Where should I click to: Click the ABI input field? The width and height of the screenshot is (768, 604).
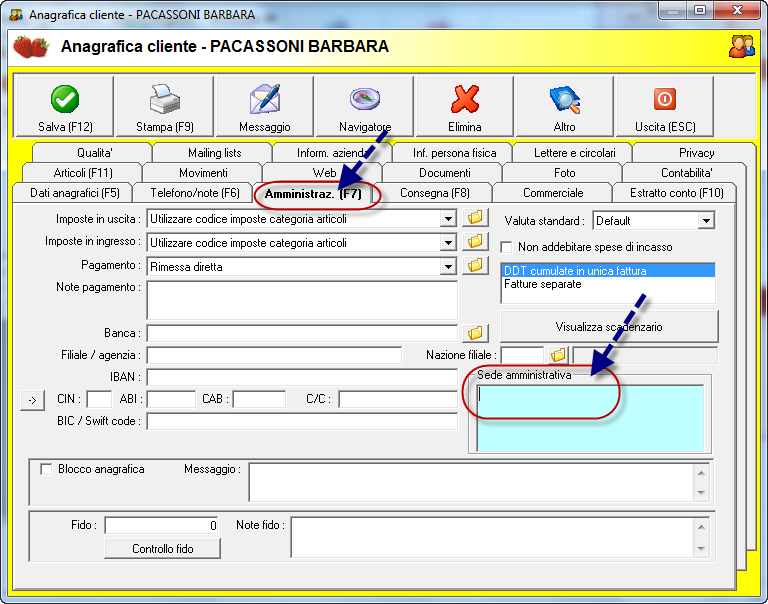171,399
